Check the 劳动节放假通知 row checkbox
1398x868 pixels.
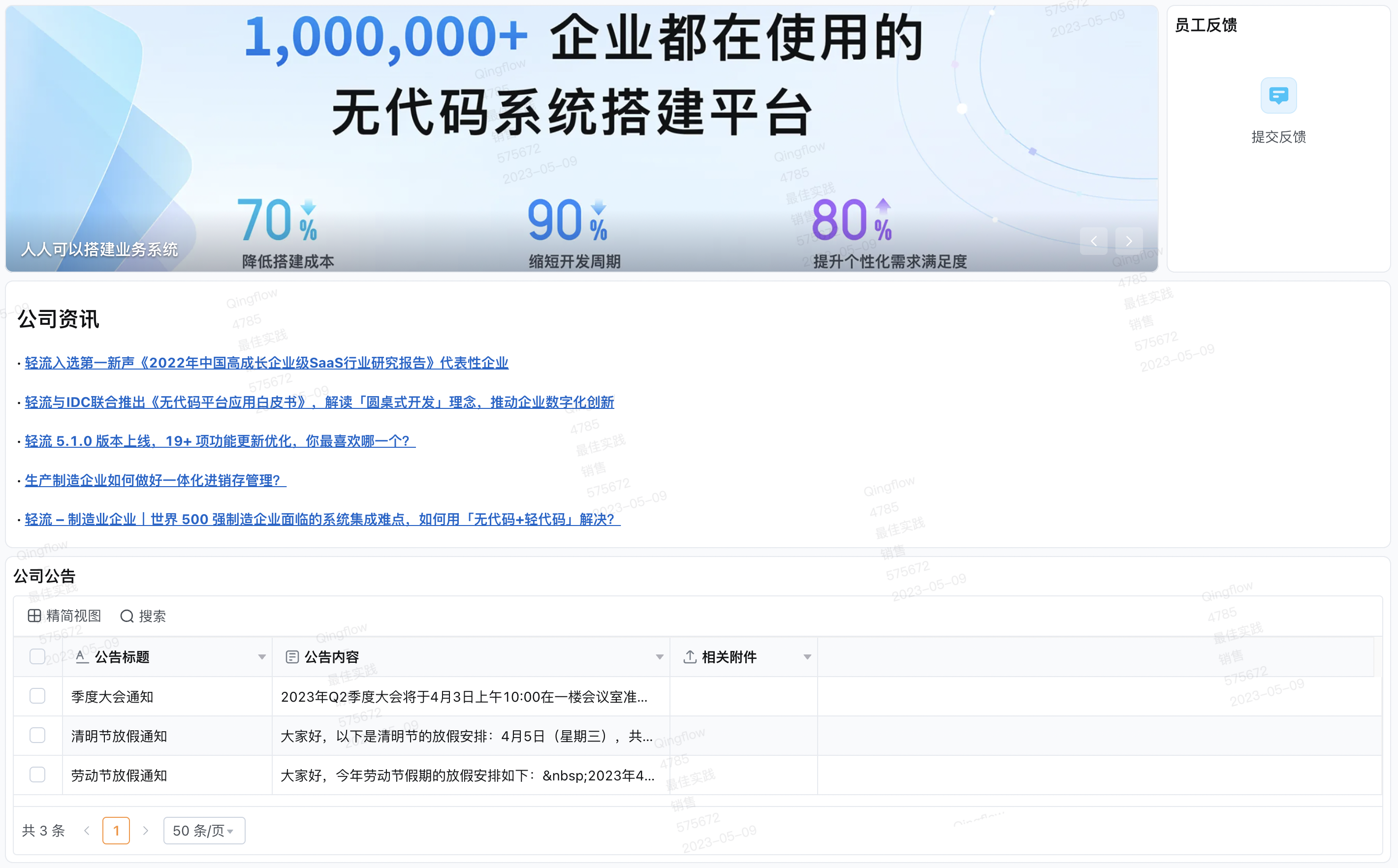pos(37,775)
